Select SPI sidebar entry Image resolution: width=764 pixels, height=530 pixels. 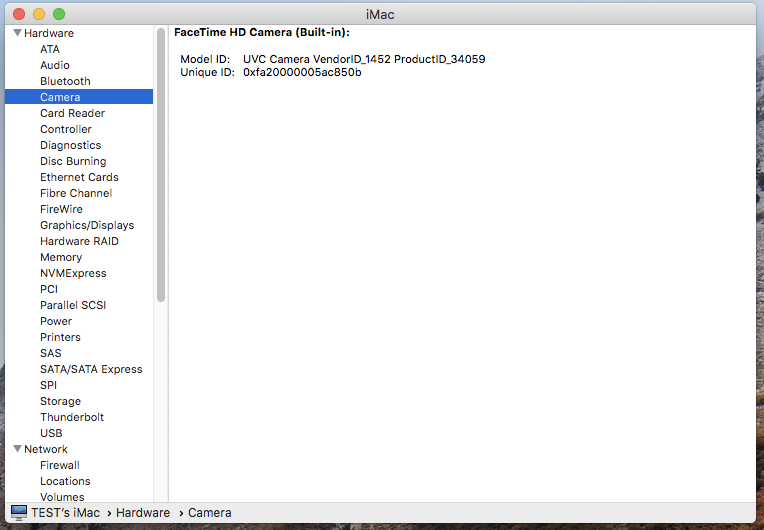pyautogui.click(x=48, y=385)
